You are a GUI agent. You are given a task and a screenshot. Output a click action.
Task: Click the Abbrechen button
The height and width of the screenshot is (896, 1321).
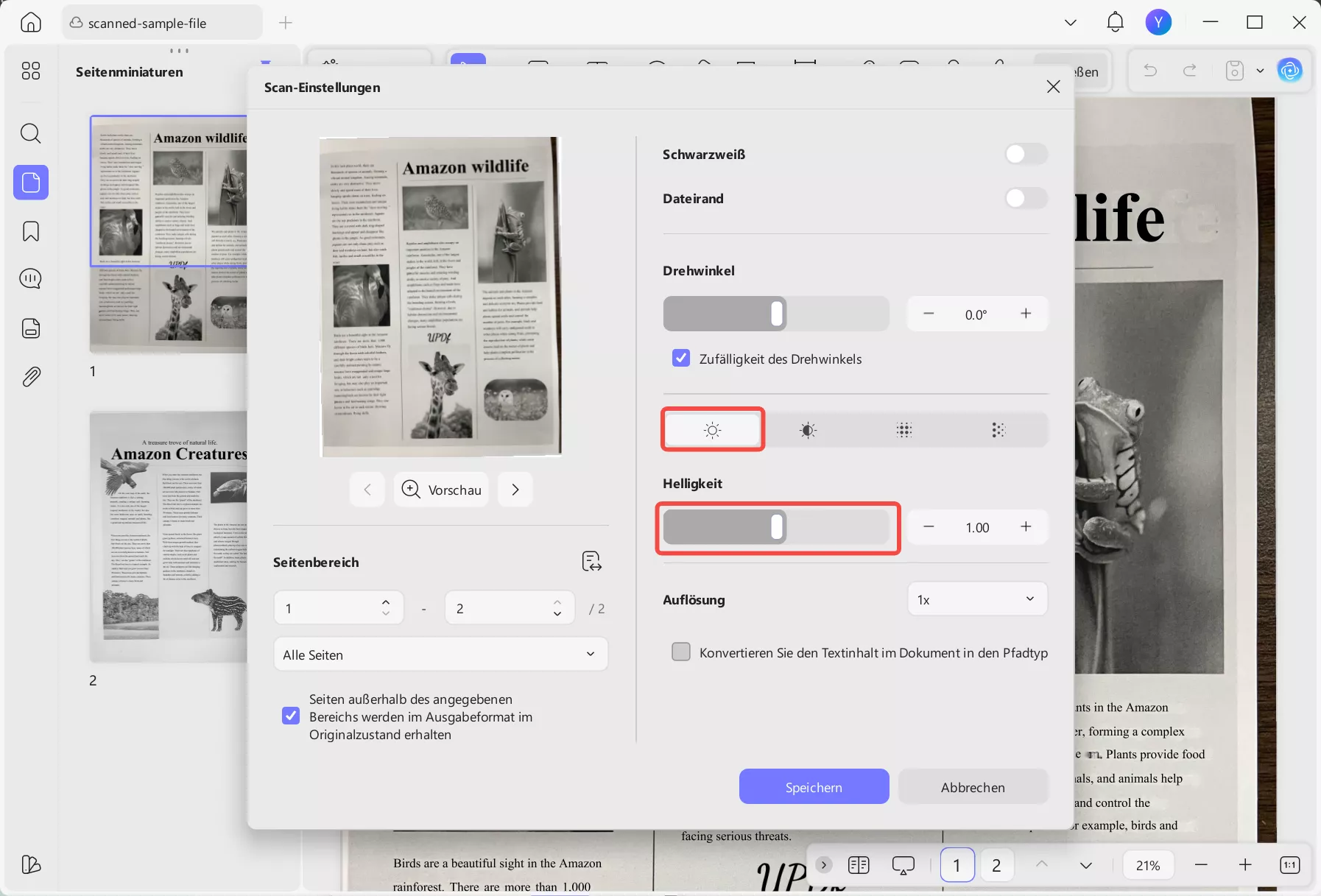[x=973, y=787]
